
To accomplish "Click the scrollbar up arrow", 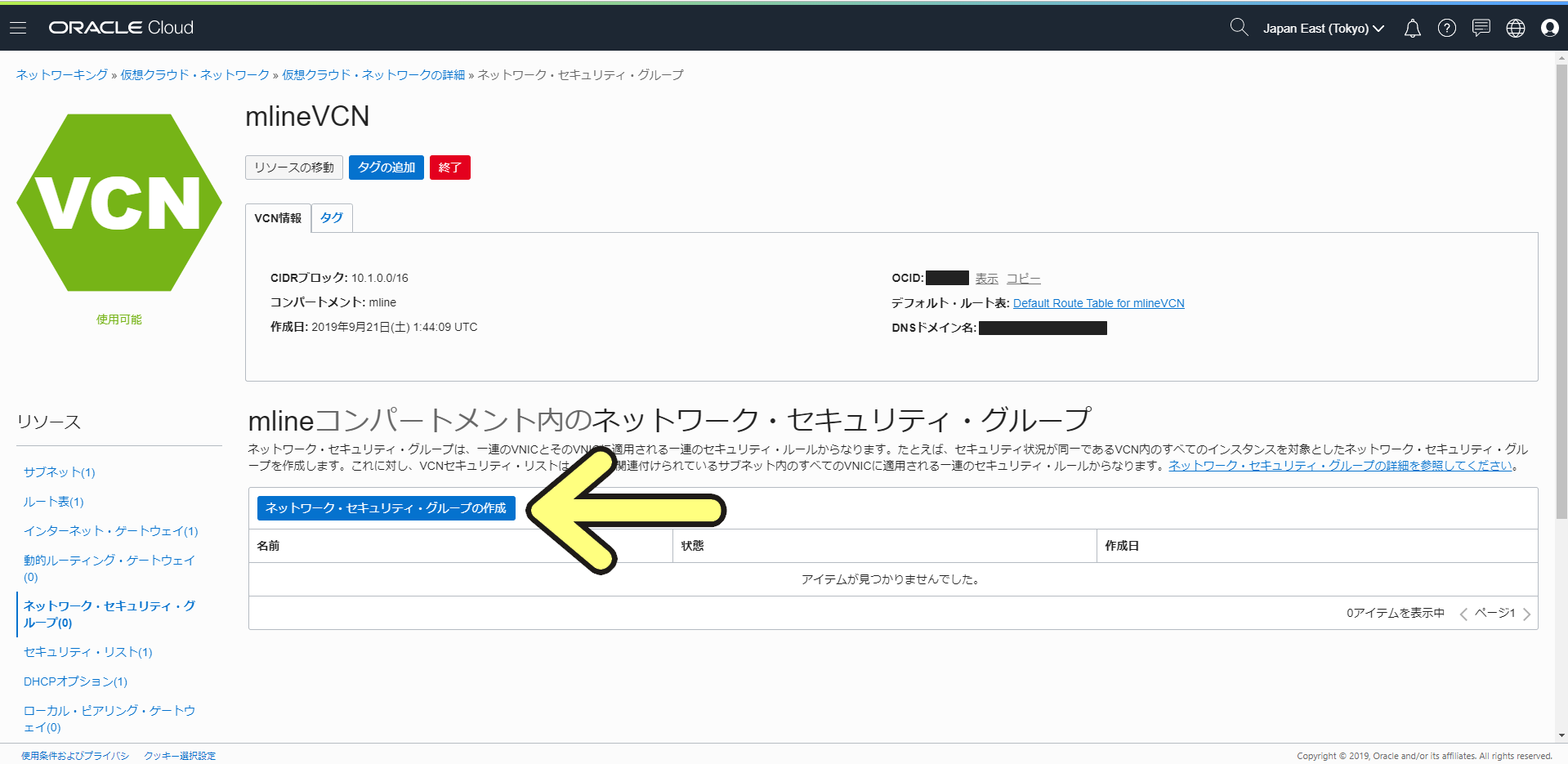I will tap(1561, 58).
